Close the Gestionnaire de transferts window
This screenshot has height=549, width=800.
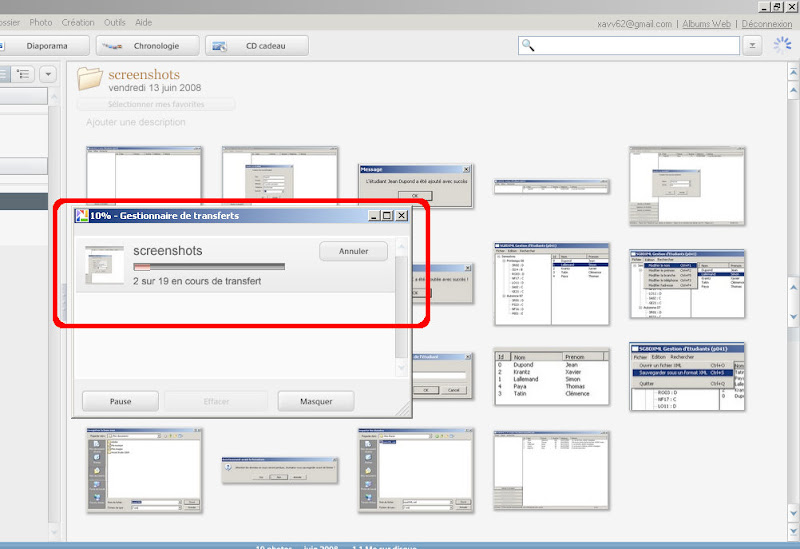pos(402,215)
